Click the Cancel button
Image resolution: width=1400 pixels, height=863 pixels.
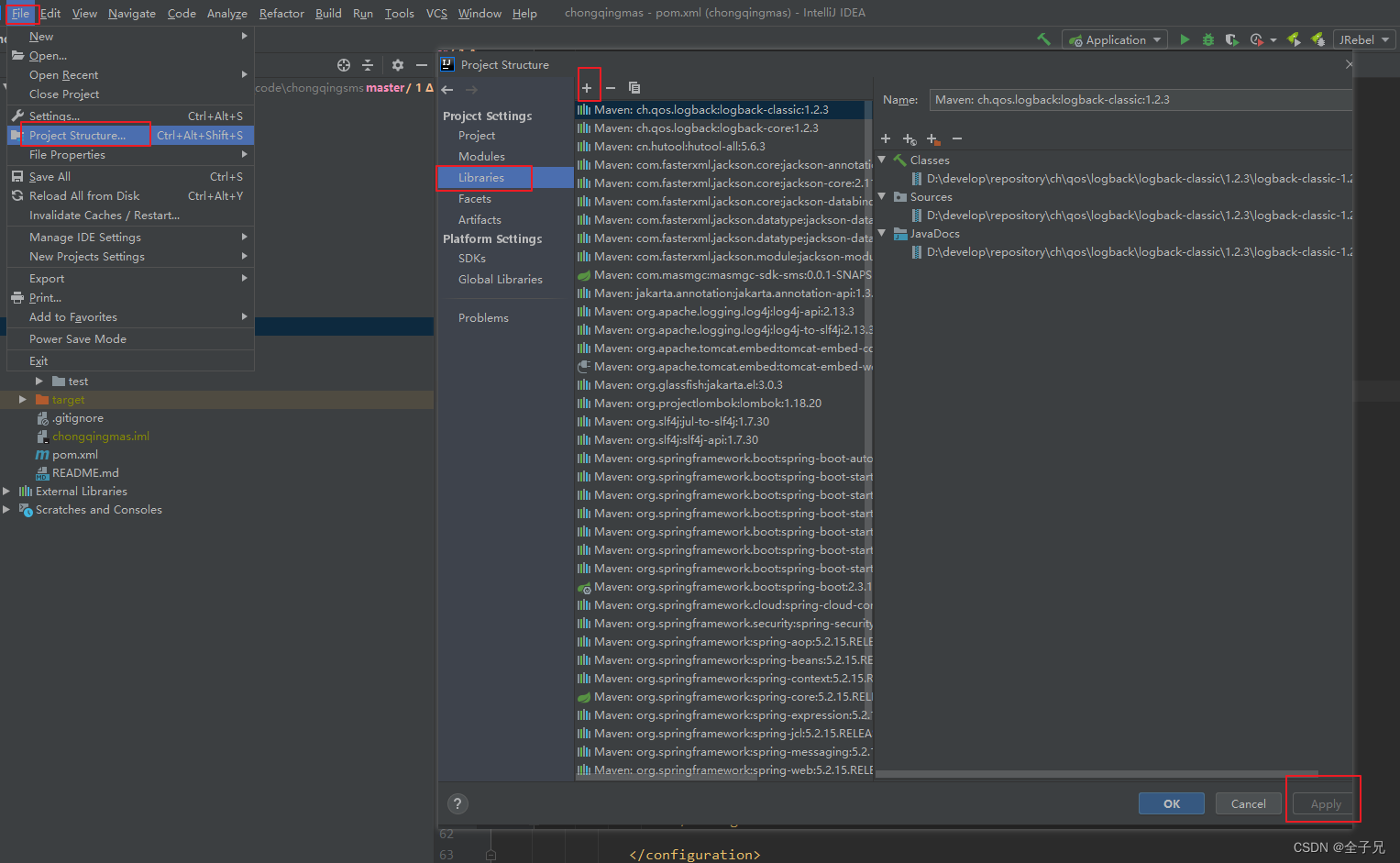click(1249, 803)
